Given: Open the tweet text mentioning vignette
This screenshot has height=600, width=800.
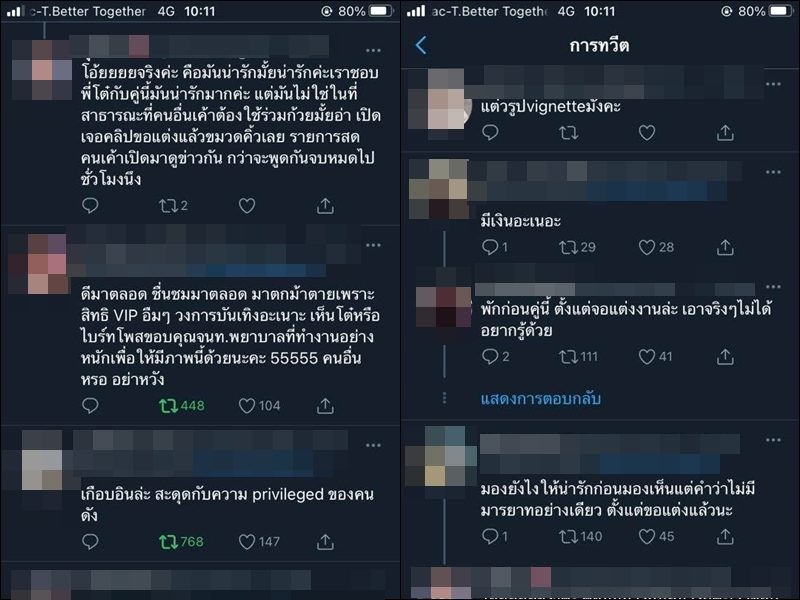Looking at the screenshot, I should 551,106.
